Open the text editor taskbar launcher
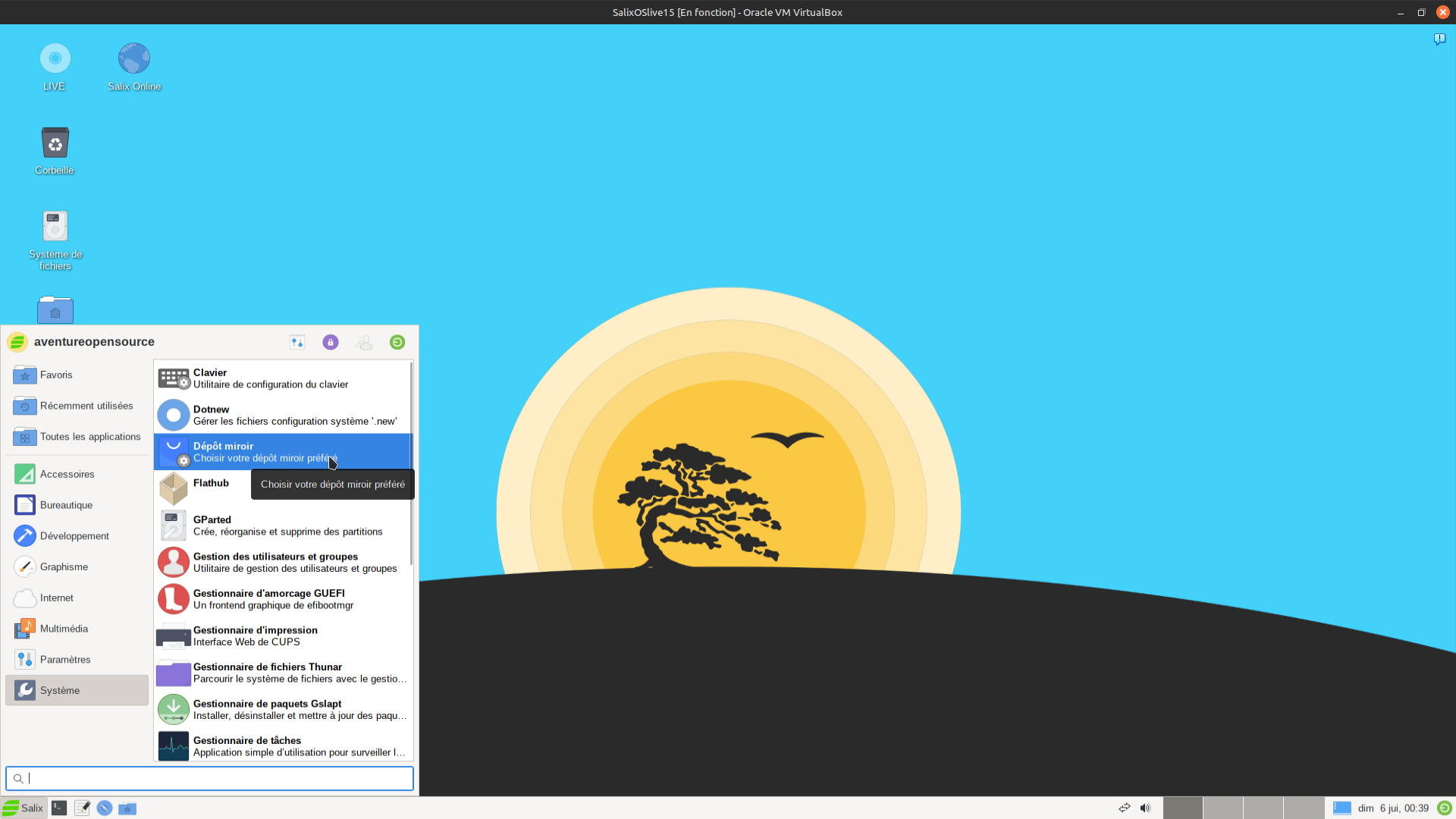The image size is (1456, 819). (x=82, y=808)
